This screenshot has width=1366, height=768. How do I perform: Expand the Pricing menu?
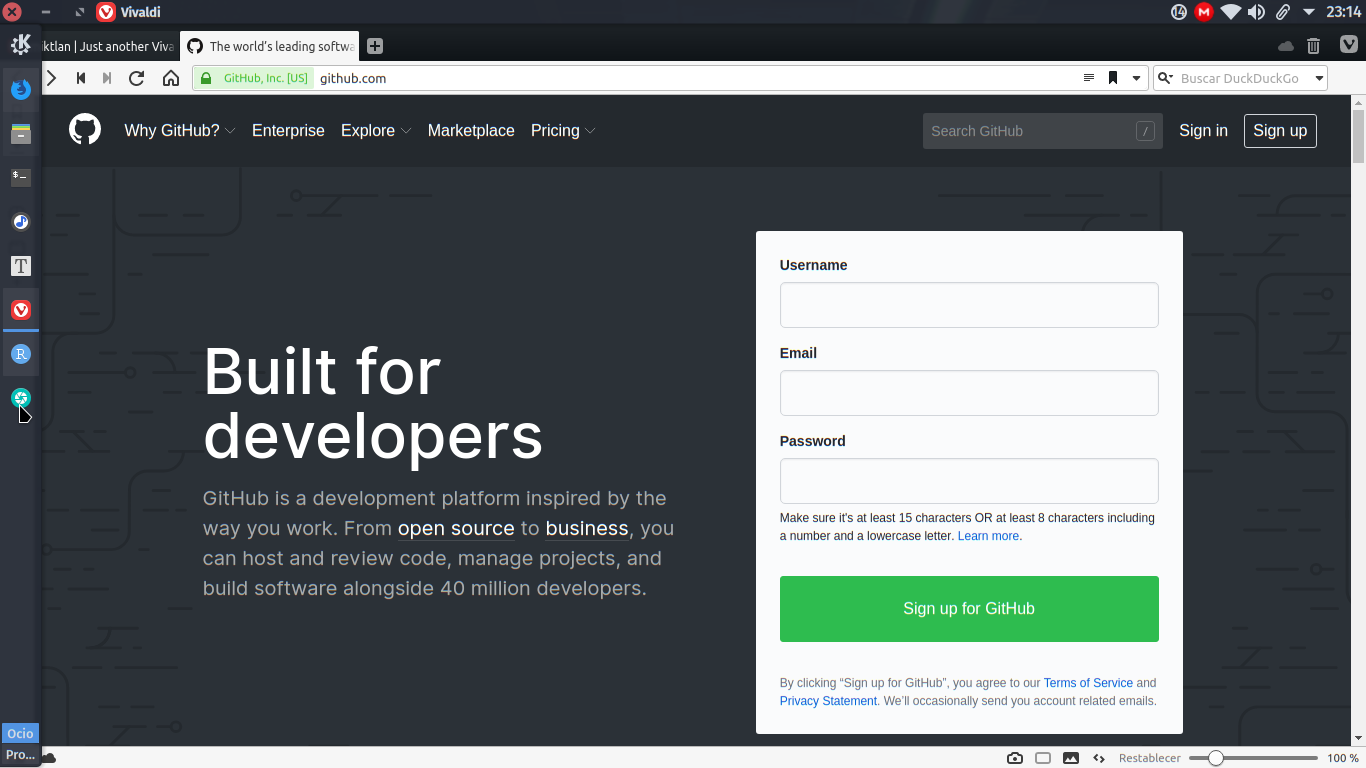pyautogui.click(x=563, y=130)
